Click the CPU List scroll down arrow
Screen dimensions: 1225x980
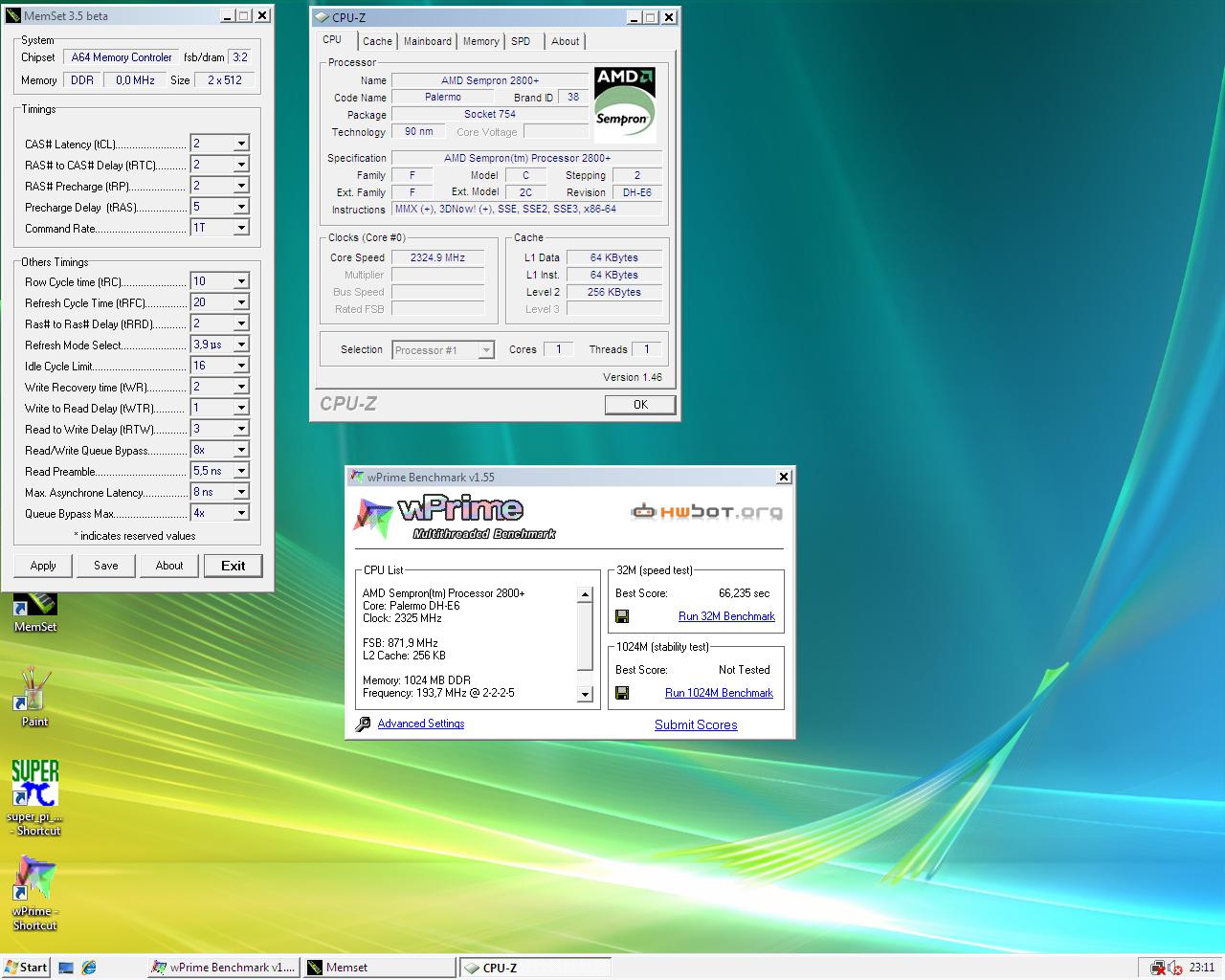(x=586, y=695)
